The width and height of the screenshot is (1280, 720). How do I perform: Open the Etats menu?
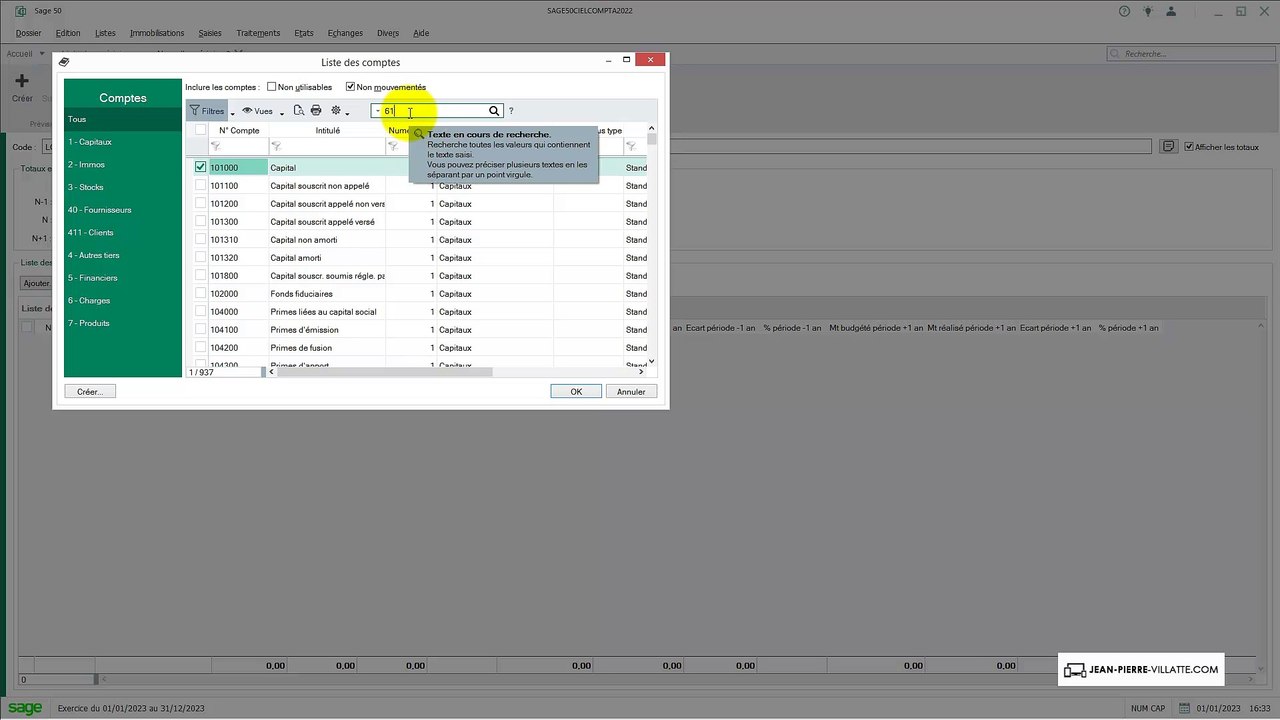[x=304, y=33]
